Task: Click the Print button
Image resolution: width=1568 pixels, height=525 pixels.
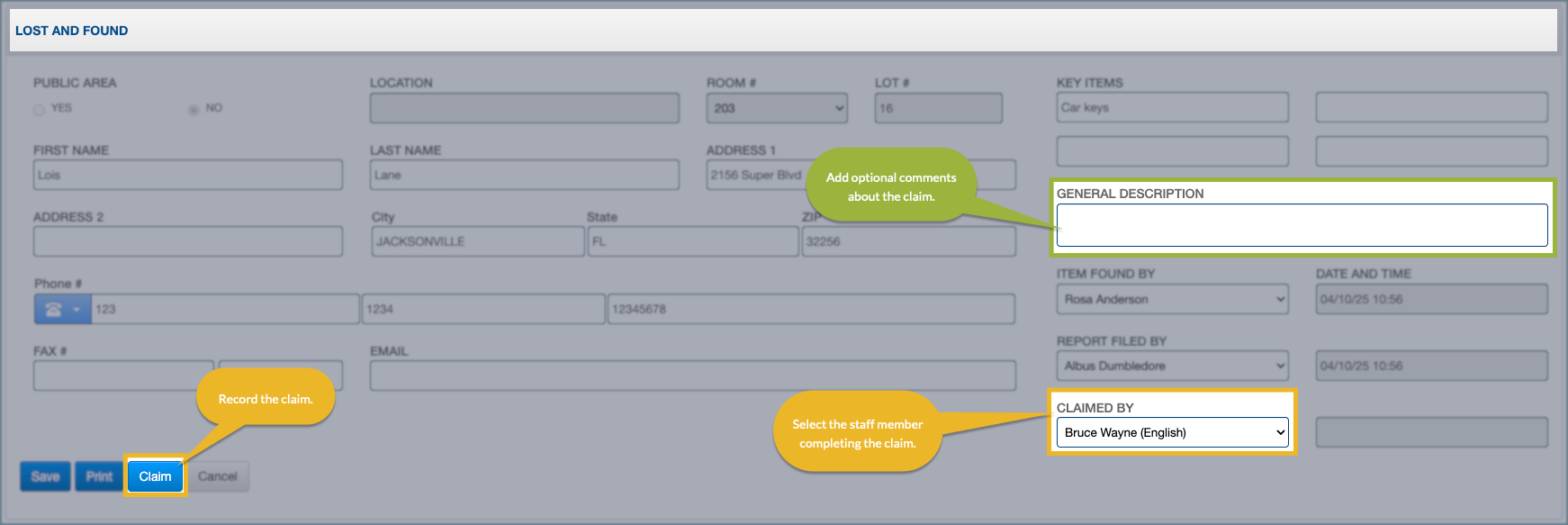Action: coord(99,476)
